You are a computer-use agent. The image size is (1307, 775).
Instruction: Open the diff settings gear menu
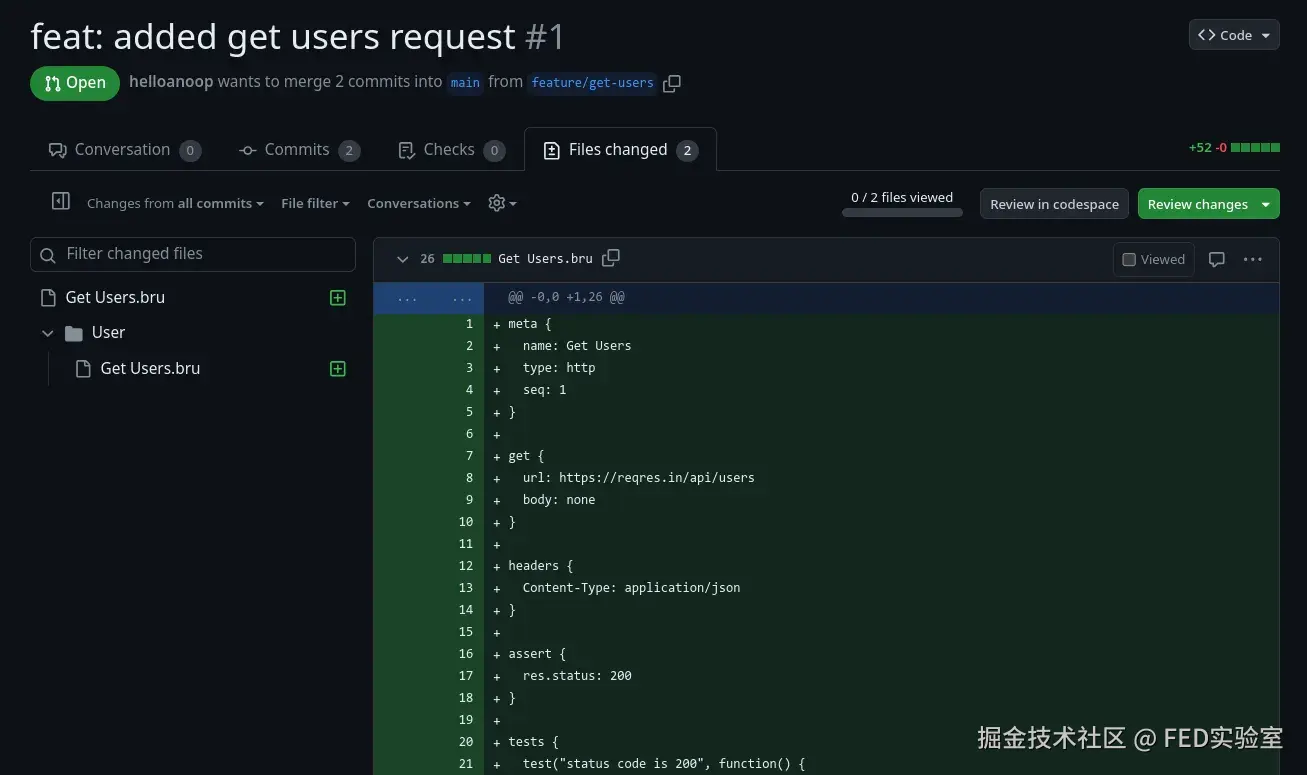(x=501, y=203)
